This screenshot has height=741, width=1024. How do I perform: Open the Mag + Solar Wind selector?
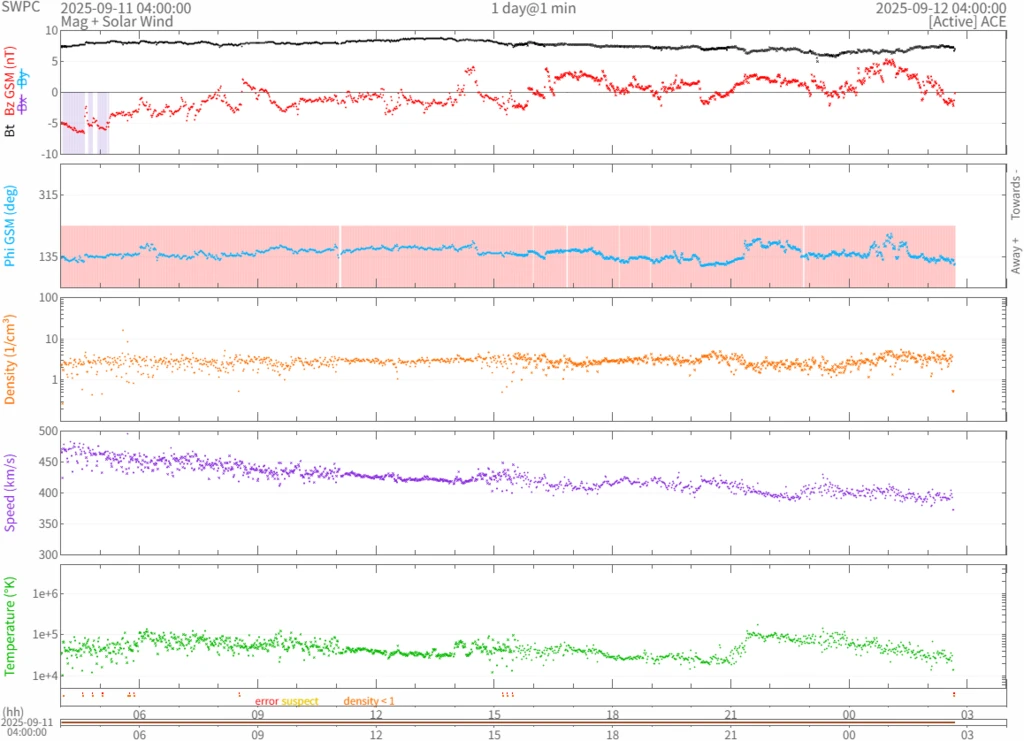pos(116,21)
